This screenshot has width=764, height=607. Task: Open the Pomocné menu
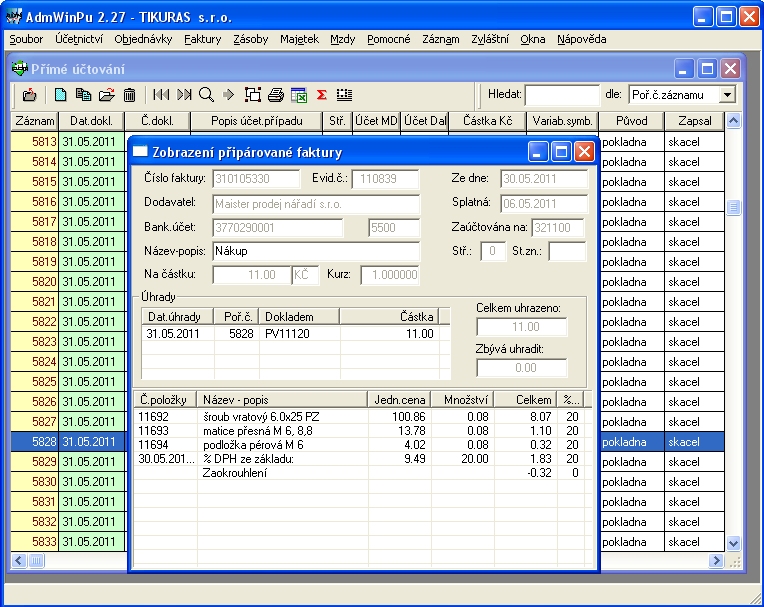coord(389,39)
